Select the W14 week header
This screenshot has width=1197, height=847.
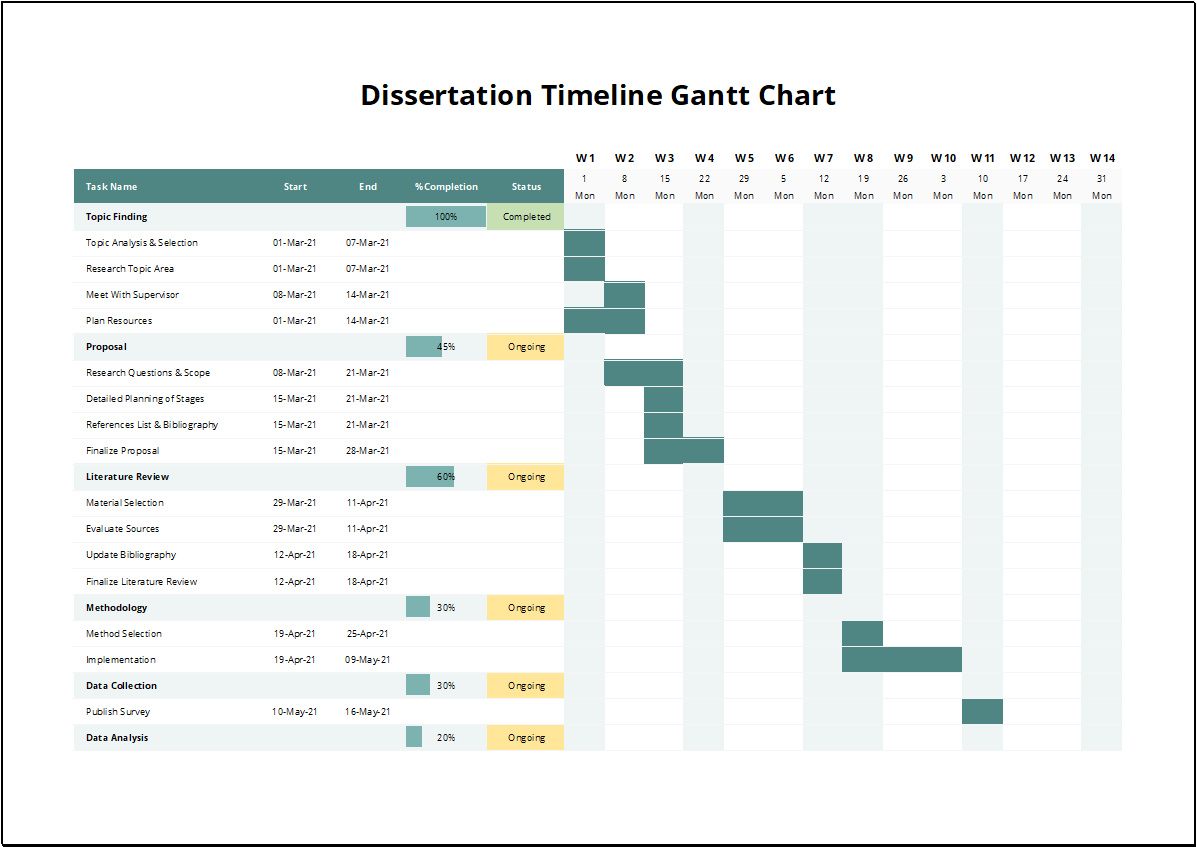point(1102,158)
